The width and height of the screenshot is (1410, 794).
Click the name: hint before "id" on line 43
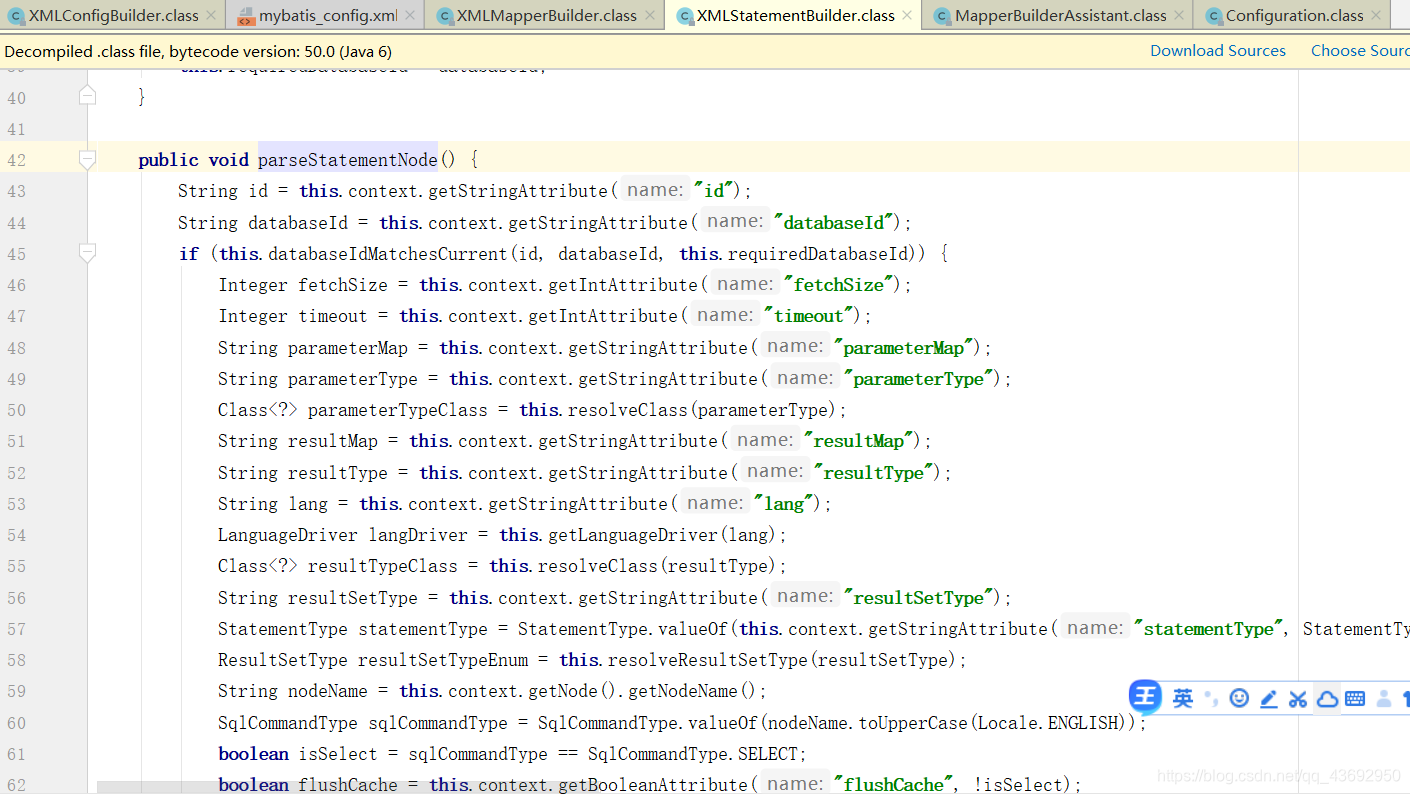[x=655, y=190]
